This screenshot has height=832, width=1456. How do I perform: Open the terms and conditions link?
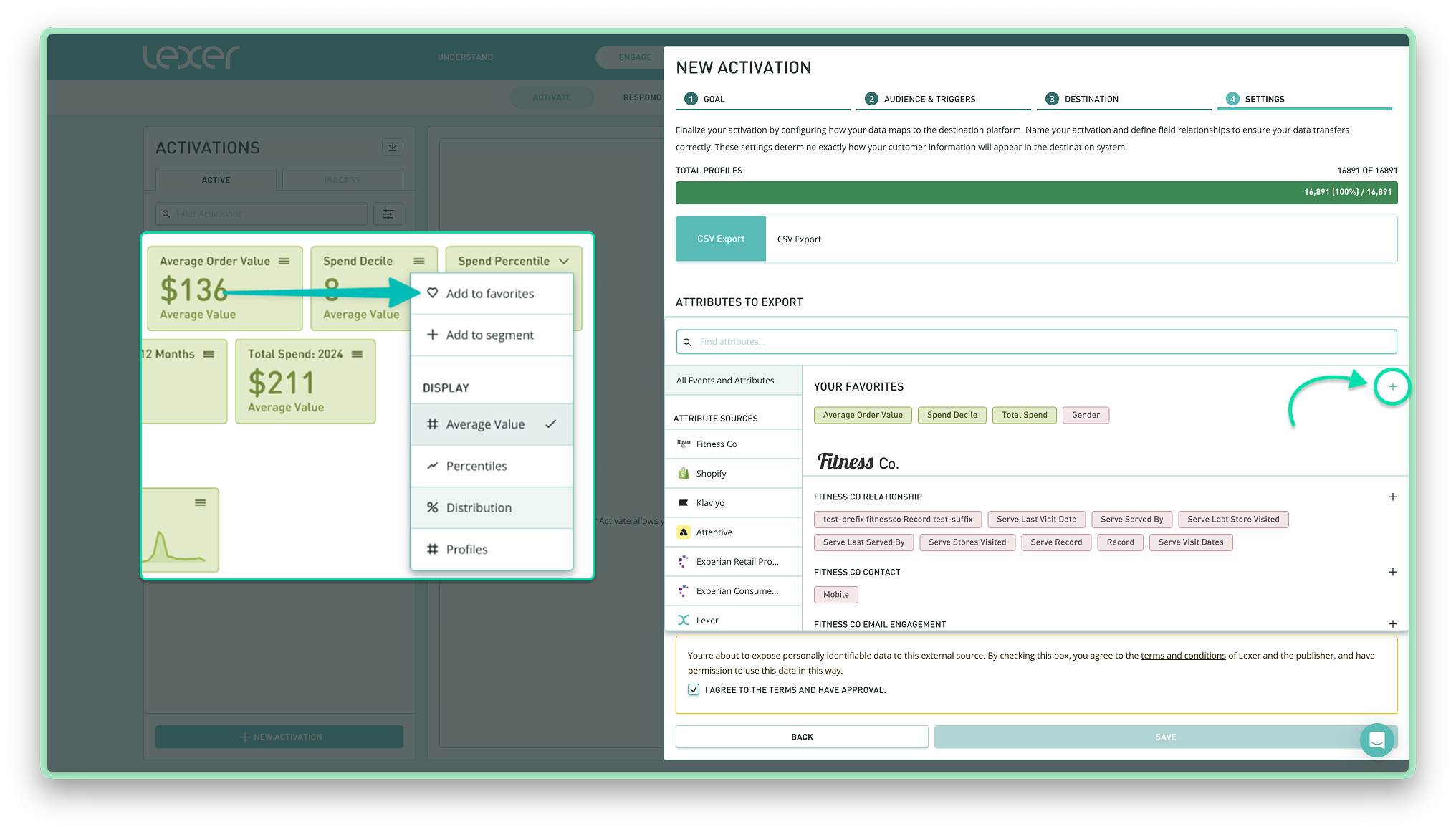click(x=1183, y=656)
